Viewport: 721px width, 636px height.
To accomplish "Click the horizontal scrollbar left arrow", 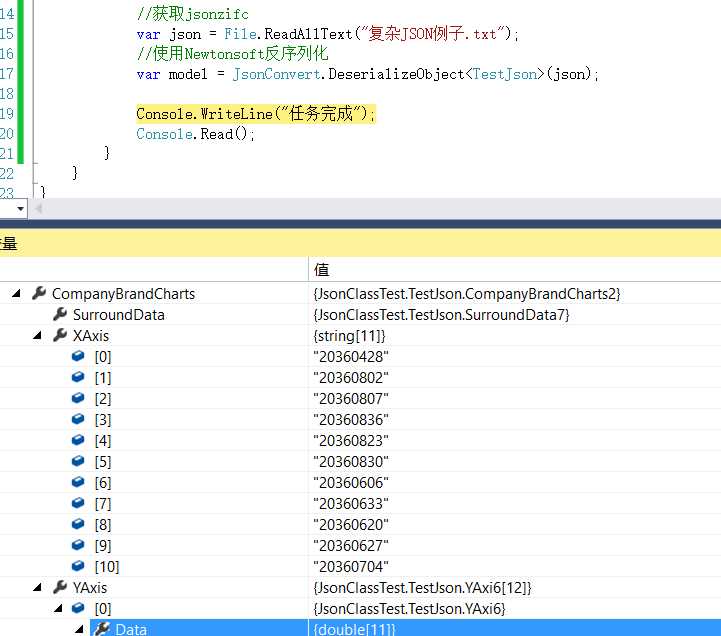I will pyautogui.click(x=39, y=209).
